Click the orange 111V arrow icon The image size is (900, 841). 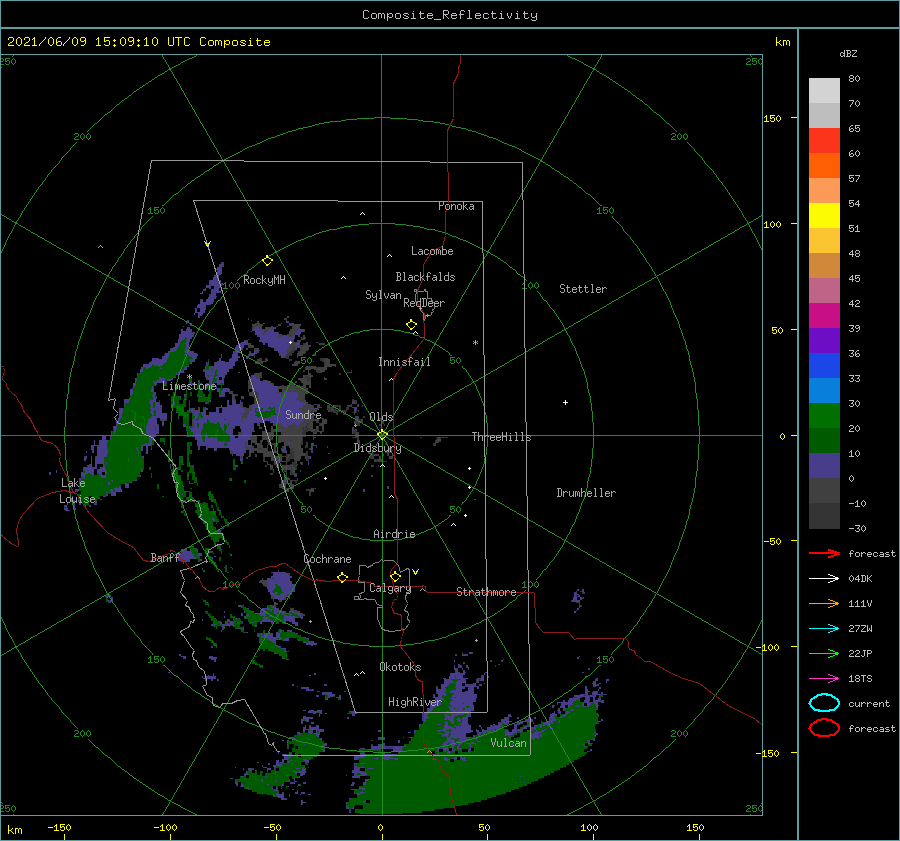click(x=824, y=603)
